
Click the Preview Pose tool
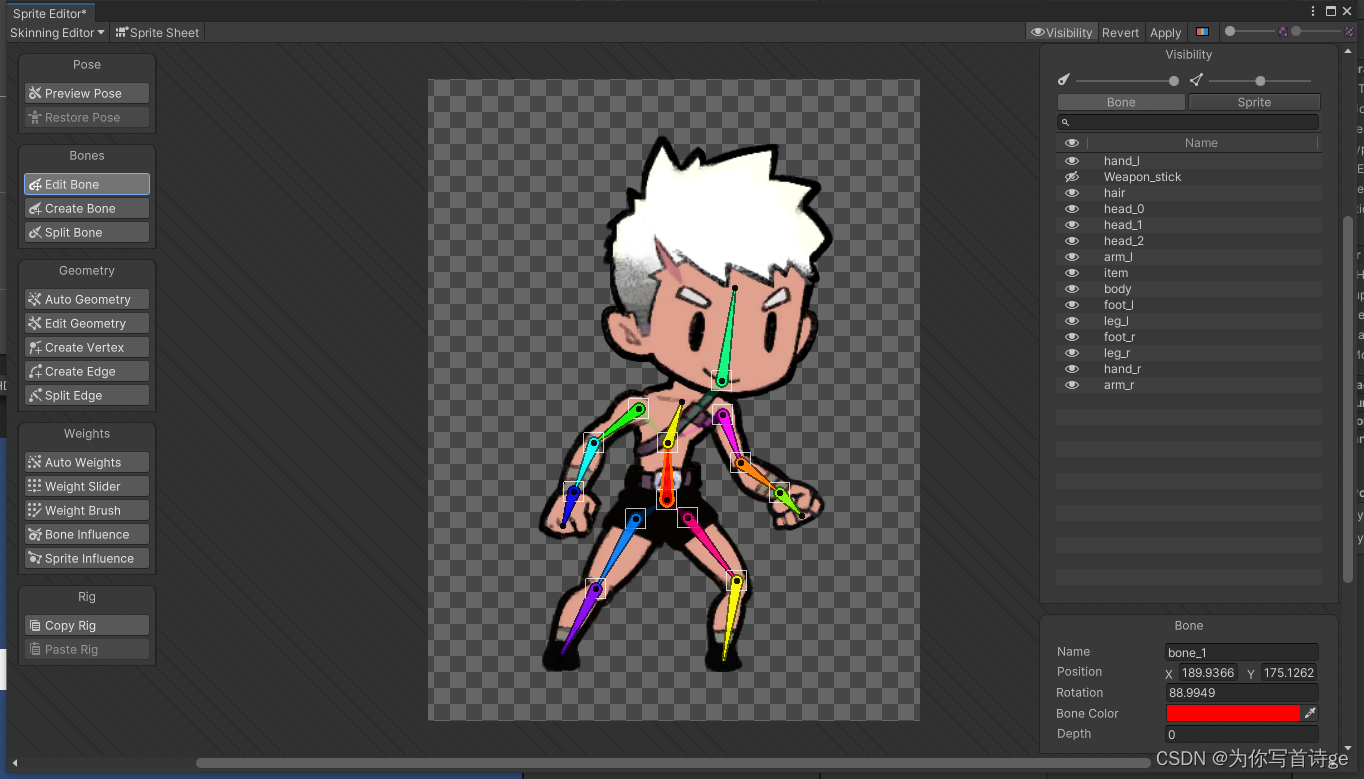[x=87, y=93]
